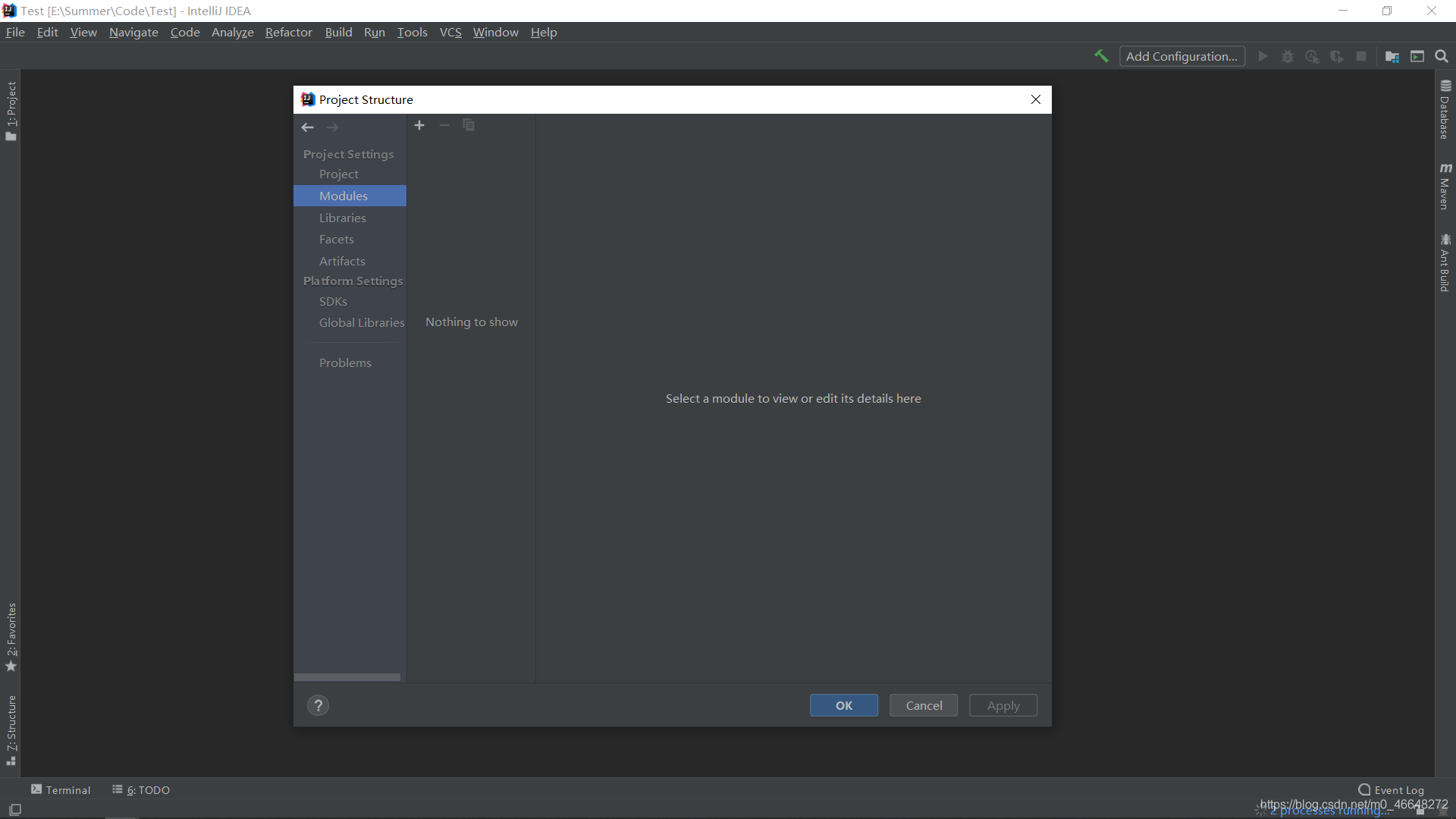Click the Debug bug icon
This screenshot has height=819, width=1456.
click(x=1288, y=56)
